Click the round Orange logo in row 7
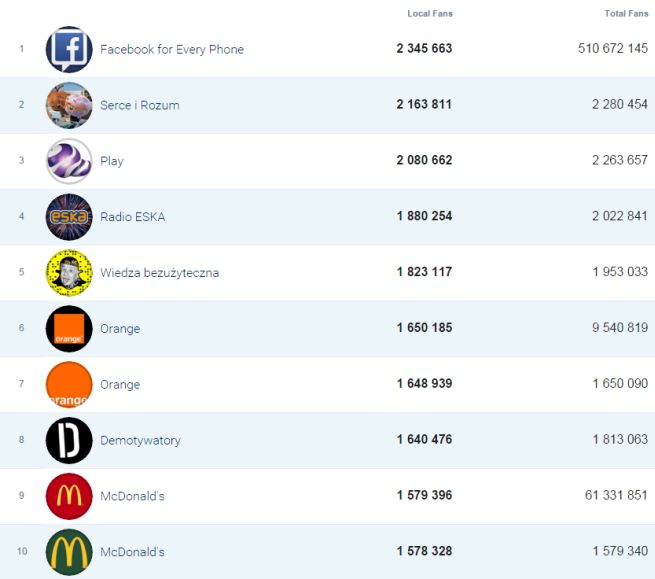655x579 pixels. pyautogui.click(x=69, y=385)
